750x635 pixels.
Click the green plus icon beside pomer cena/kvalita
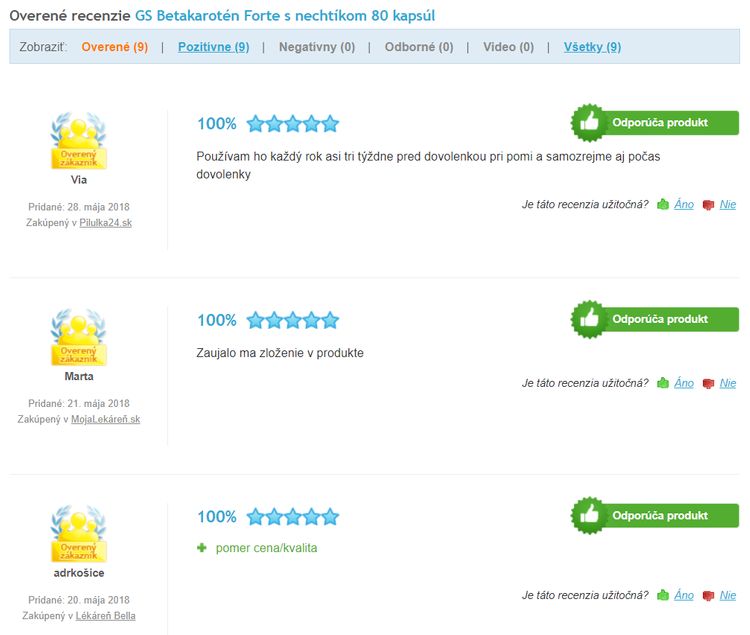tap(202, 548)
